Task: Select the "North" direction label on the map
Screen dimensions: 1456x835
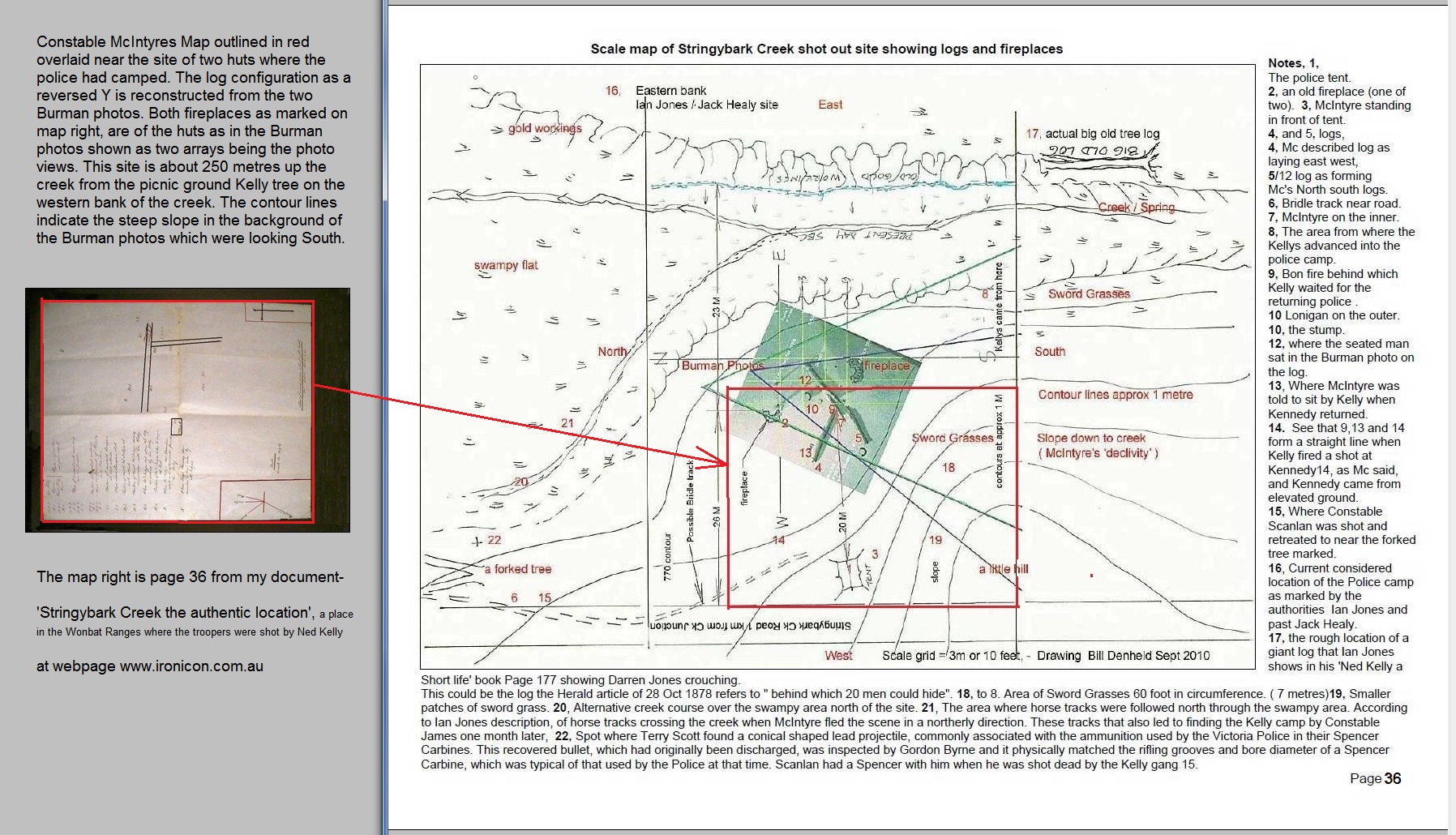Action: point(612,352)
